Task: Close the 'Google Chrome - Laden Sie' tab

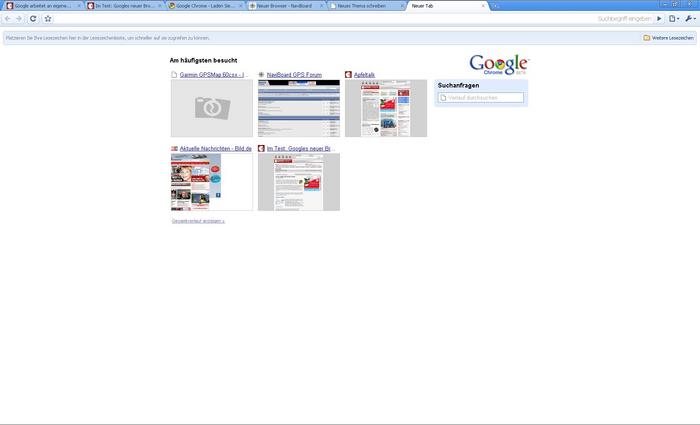Action: tap(240, 6)
